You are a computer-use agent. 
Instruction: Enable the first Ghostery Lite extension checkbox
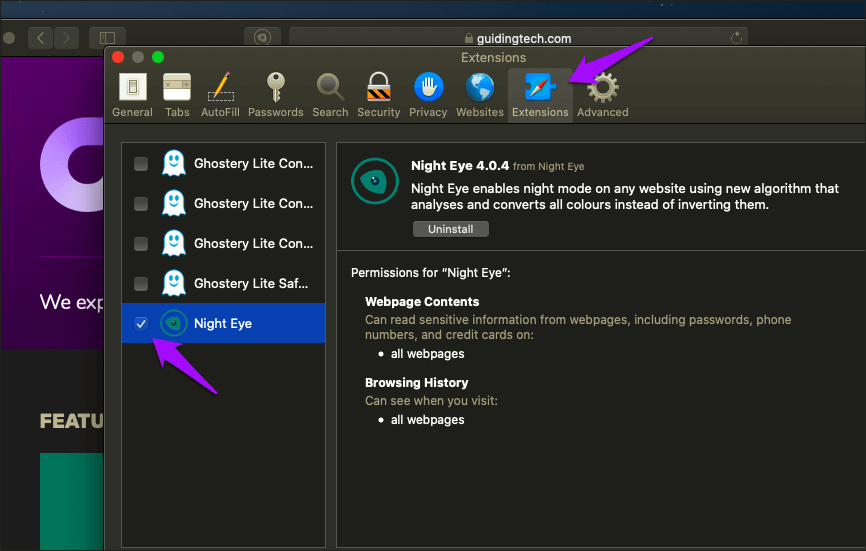(x=141, y=164)
